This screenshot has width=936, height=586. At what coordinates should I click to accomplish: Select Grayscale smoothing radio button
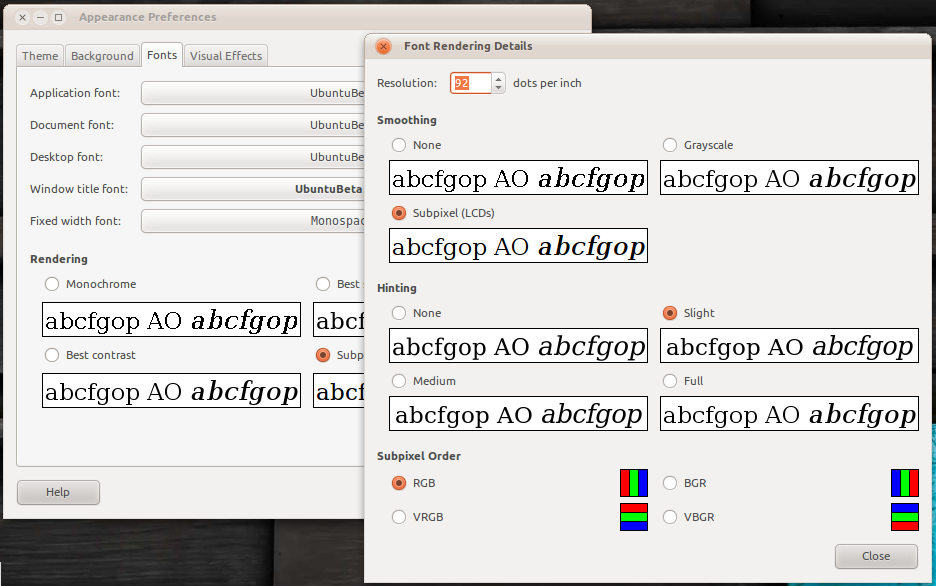(x=670, y=145)
